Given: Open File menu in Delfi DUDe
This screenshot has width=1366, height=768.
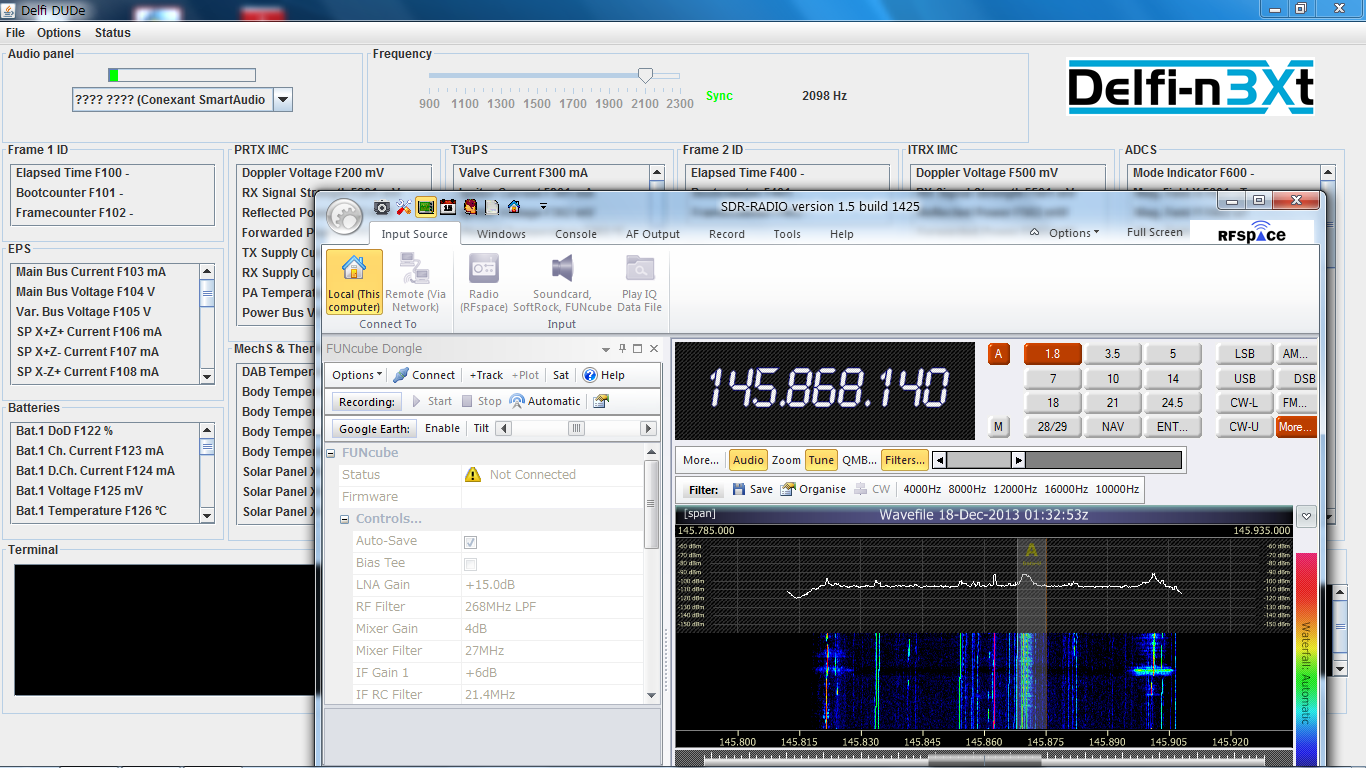Looking at the screenshot, I should [15, 33].
